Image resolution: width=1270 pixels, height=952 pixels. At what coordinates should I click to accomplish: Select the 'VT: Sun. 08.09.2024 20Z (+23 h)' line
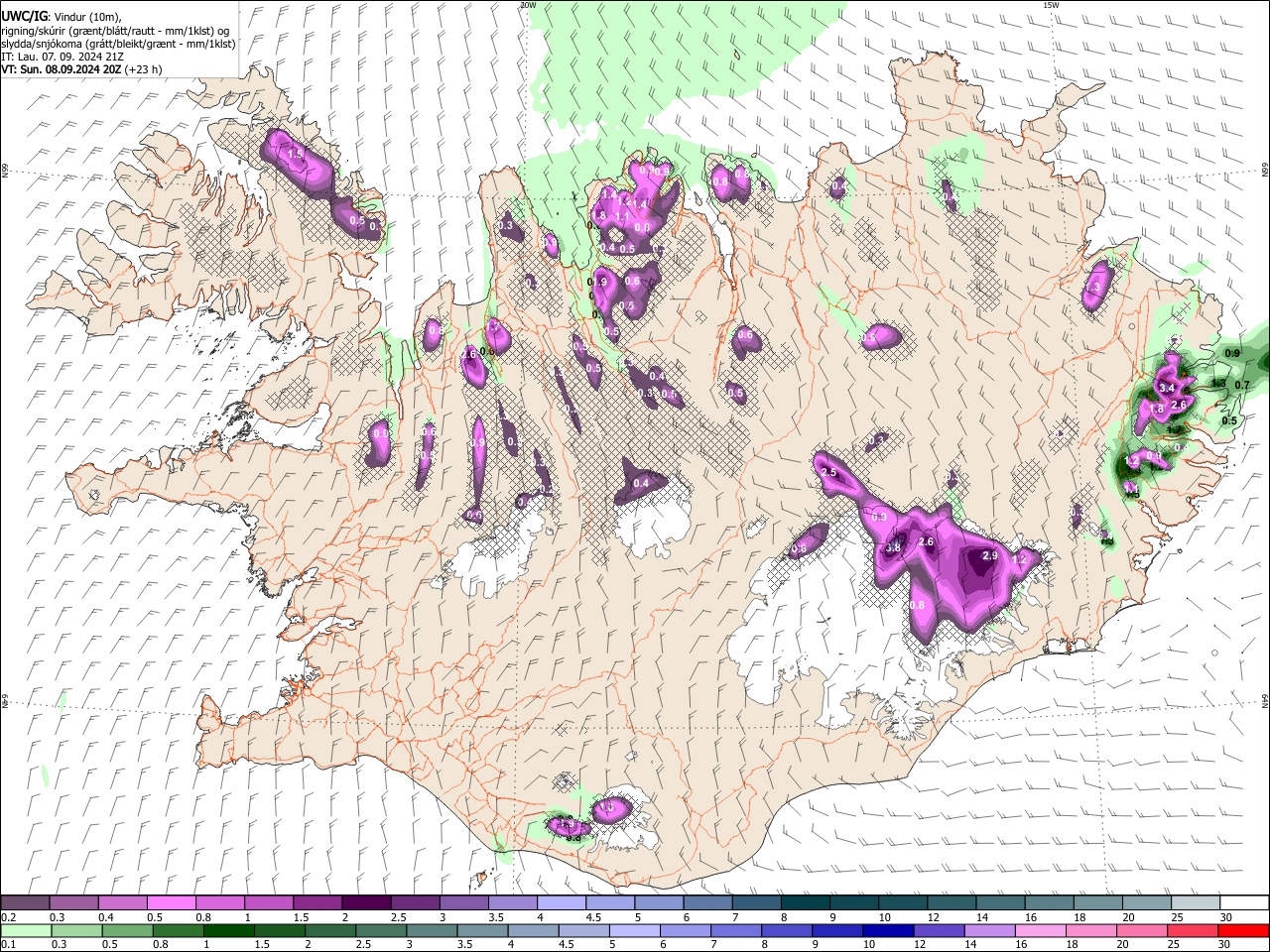(81, 69)
